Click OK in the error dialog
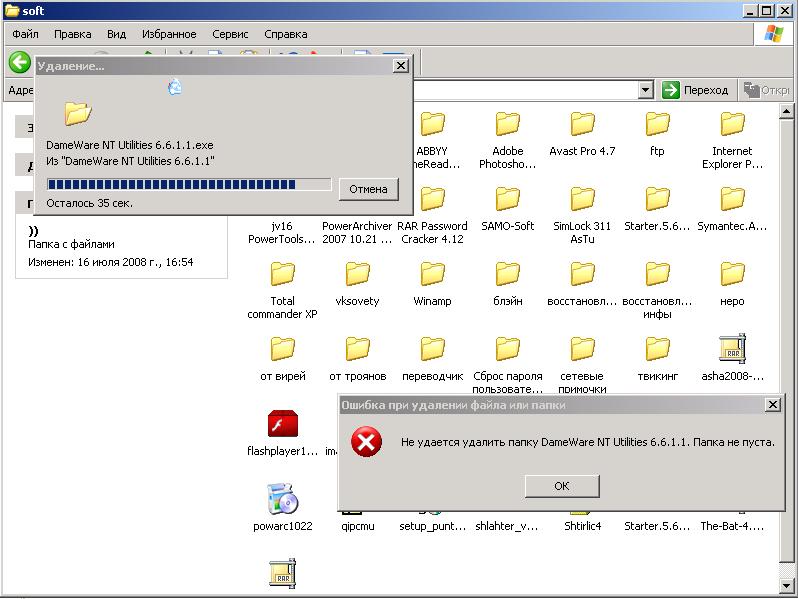 click(x=562, y=486)
